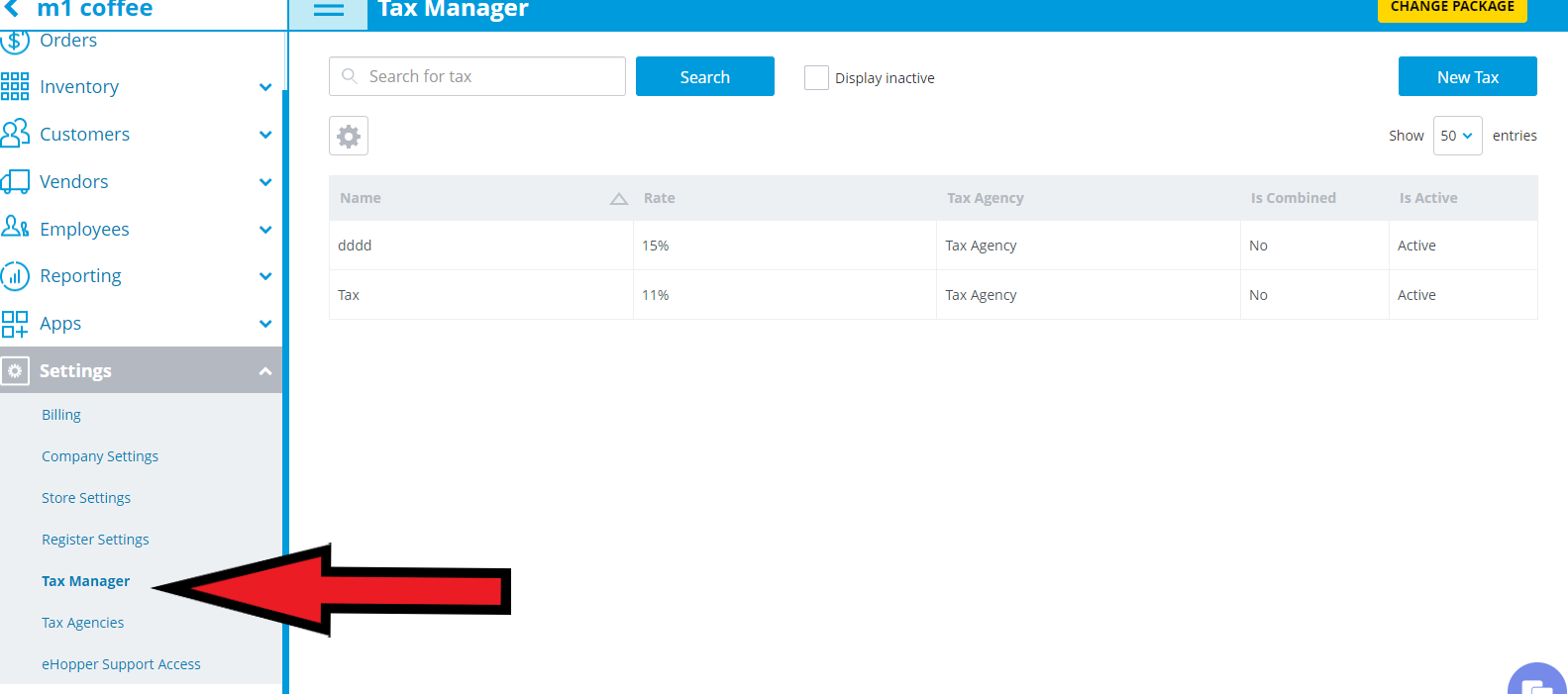Sort by the Rate column header
Screen dimensions: 1568x694
pos(660,198)
